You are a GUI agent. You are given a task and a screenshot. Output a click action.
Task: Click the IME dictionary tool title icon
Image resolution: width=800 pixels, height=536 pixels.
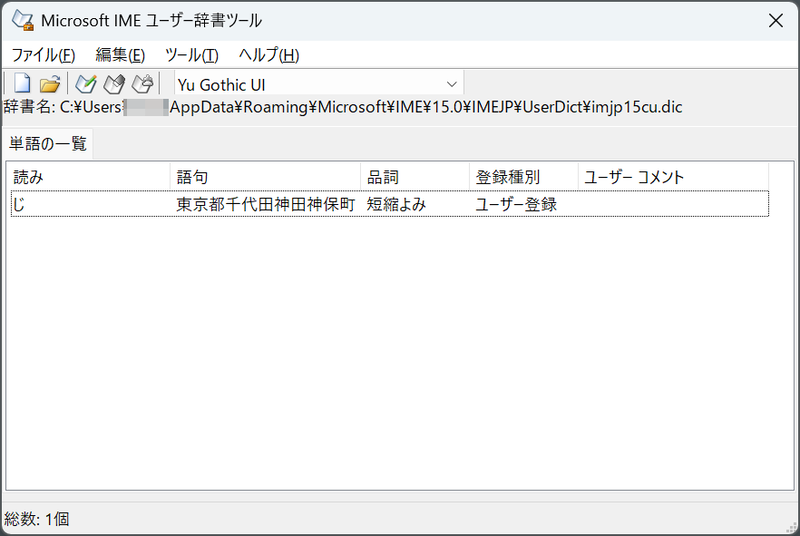click(23, 20)
